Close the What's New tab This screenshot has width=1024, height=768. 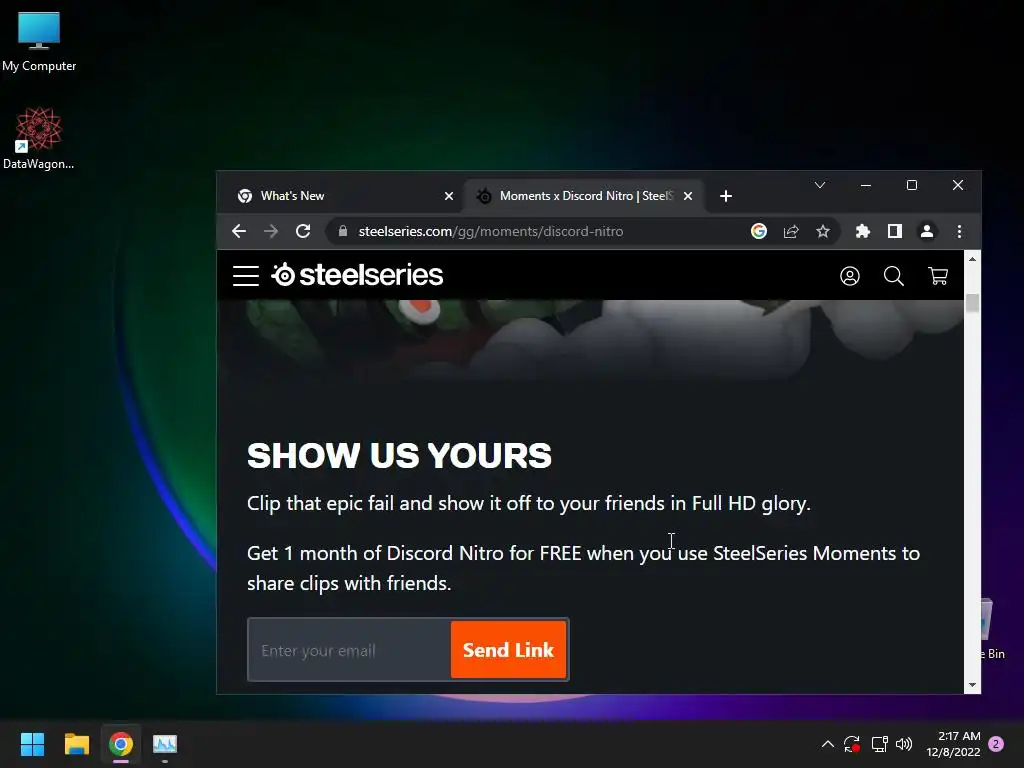pos(449,196)
